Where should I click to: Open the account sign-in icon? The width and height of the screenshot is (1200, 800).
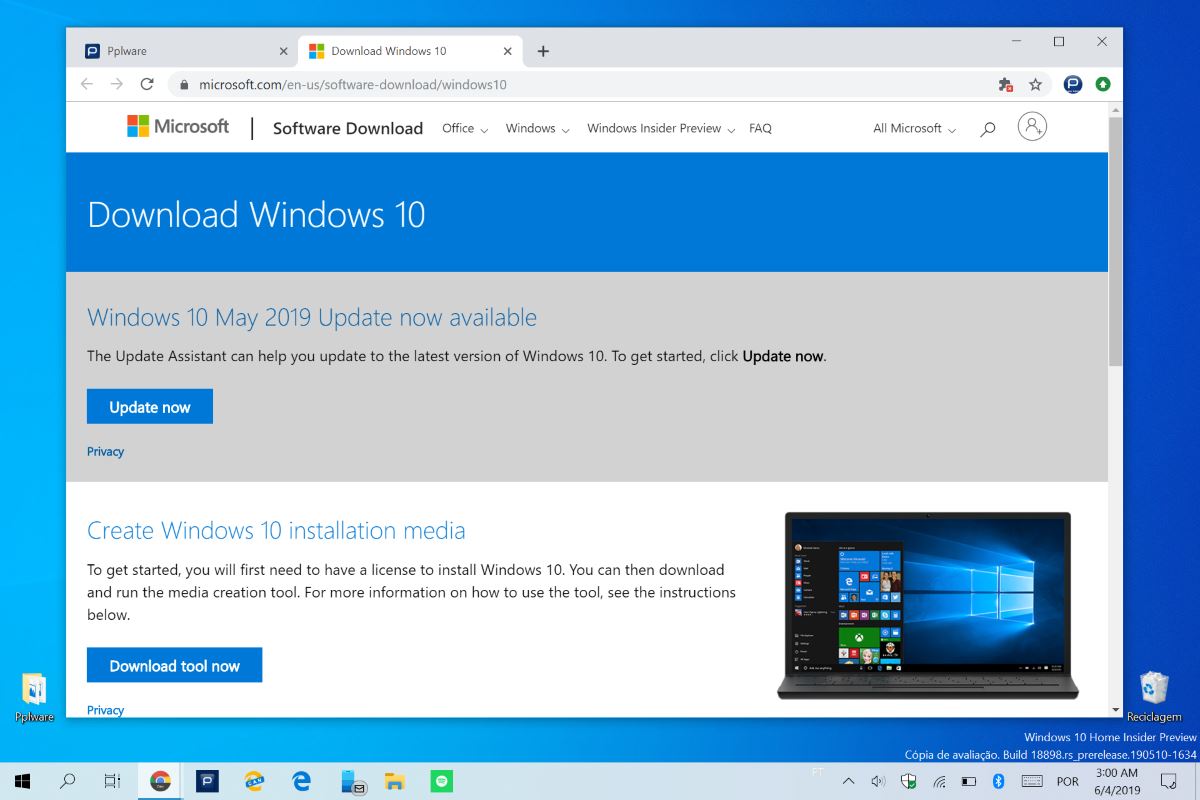click(x=1031, y=127)
